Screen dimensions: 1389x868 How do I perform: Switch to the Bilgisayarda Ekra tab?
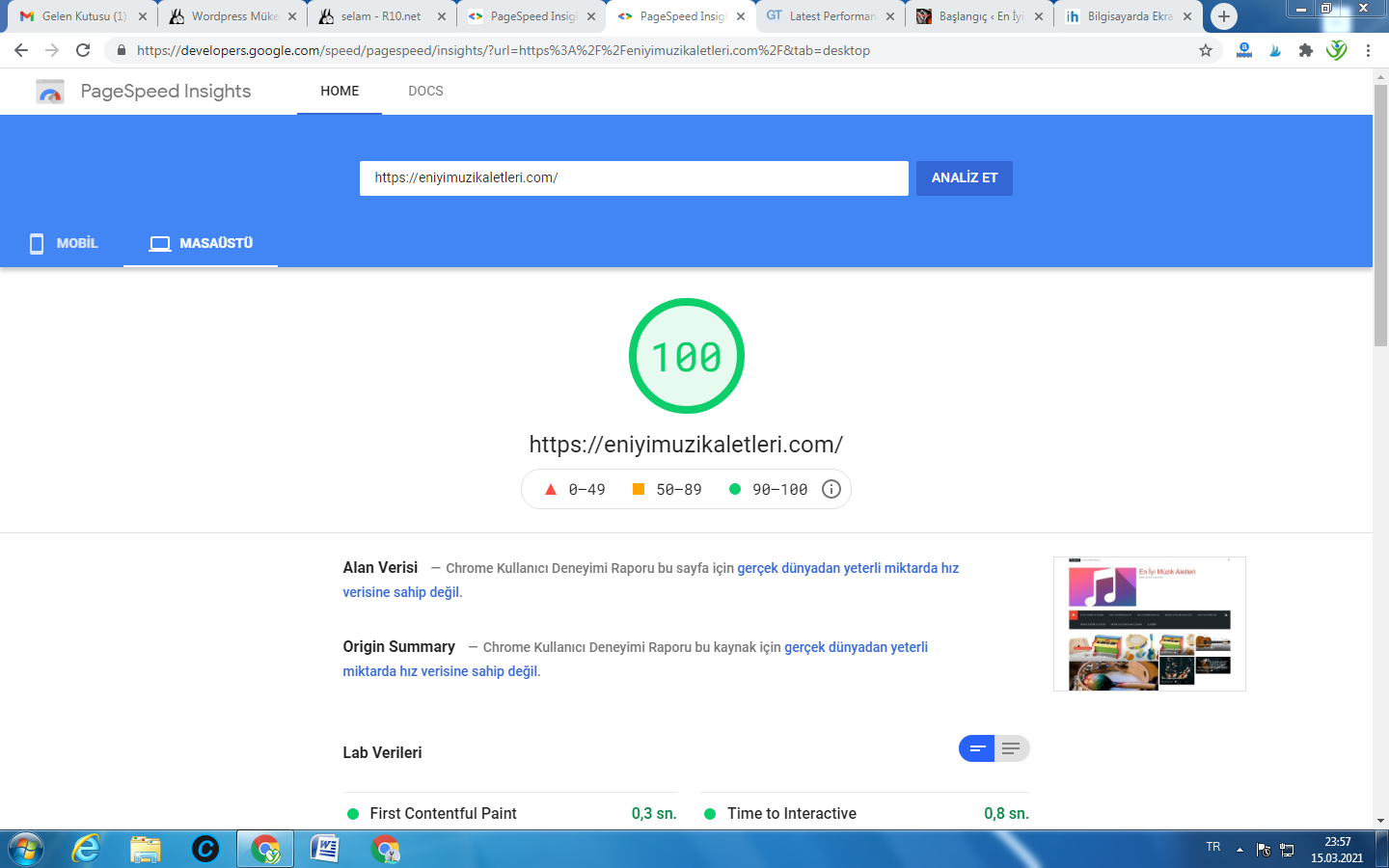[x=1129, y=16]
